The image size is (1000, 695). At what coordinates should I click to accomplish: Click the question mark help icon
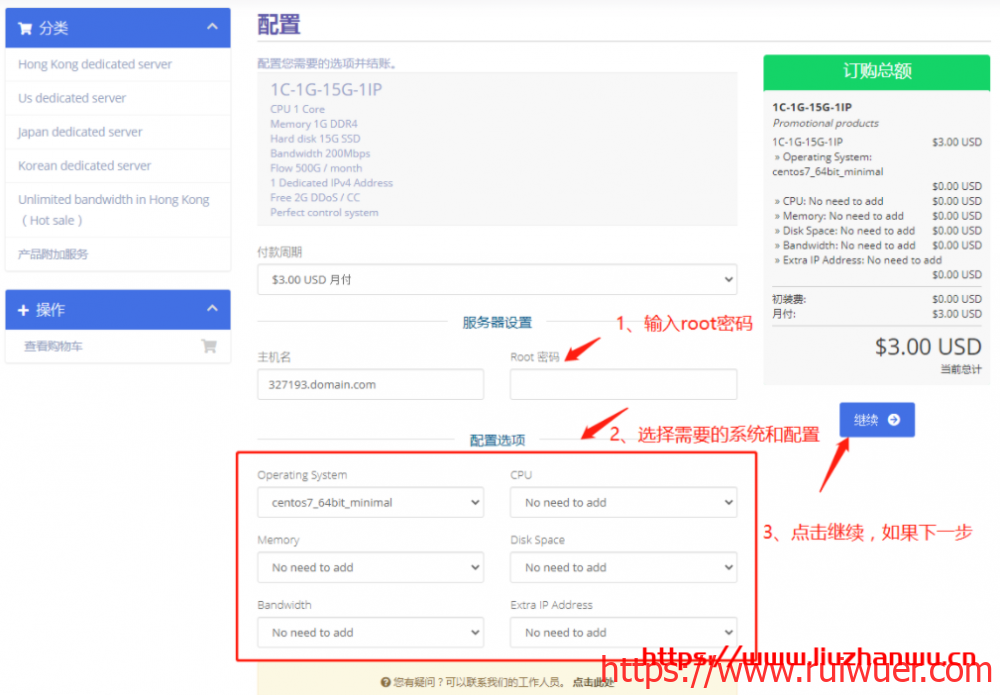click(385, 682)
